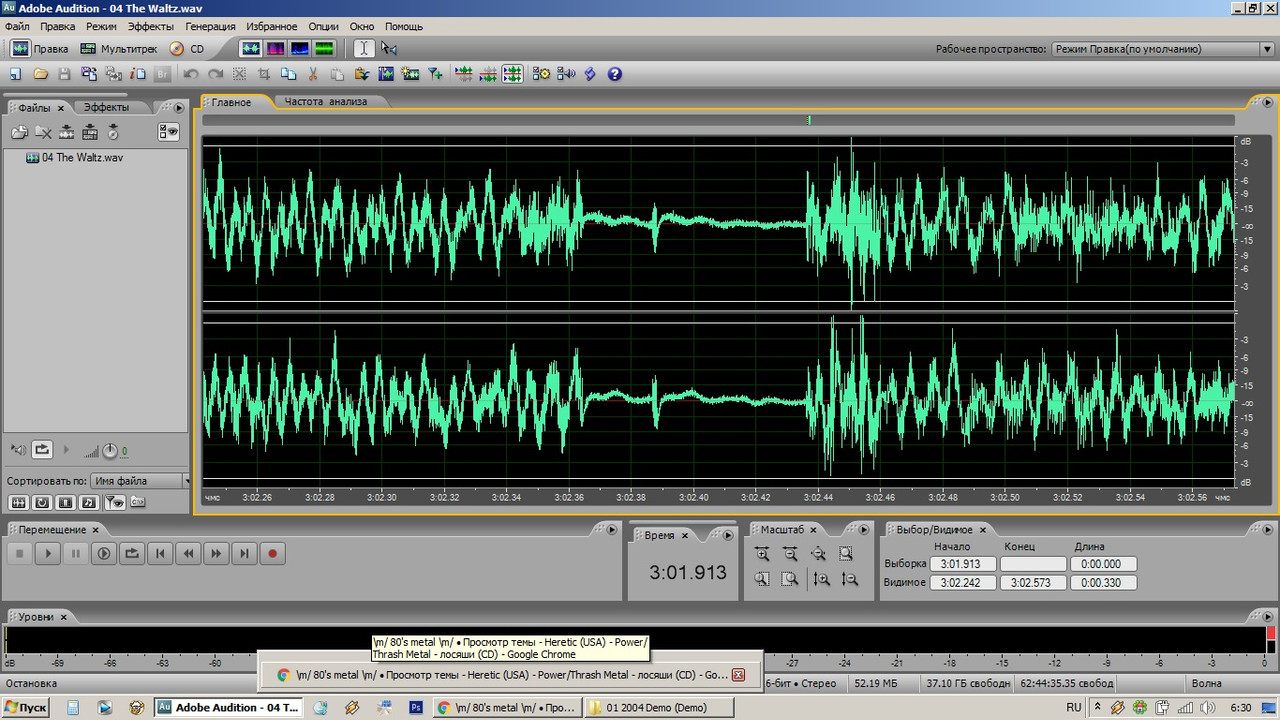
Task: Click the scissors Cut icon
Action: click(x=312, y=74)
